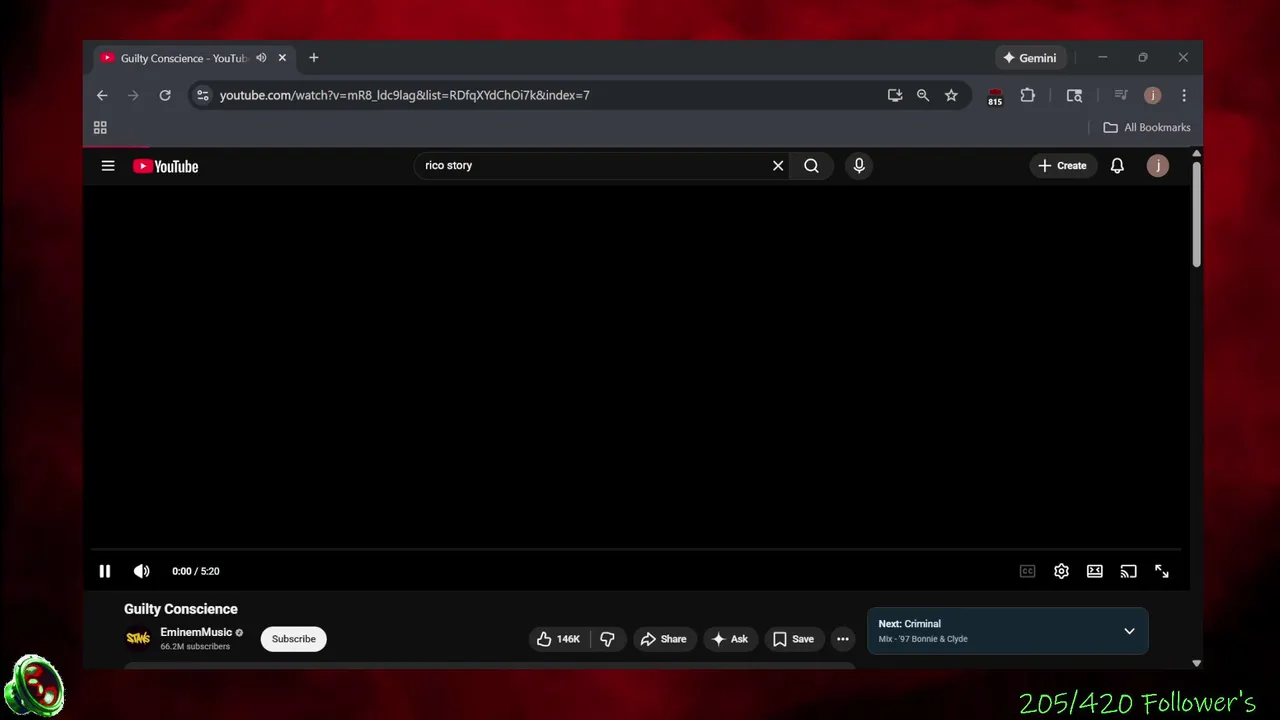
Task: Like the video showing 146K
Action: [x=558, y=639]
